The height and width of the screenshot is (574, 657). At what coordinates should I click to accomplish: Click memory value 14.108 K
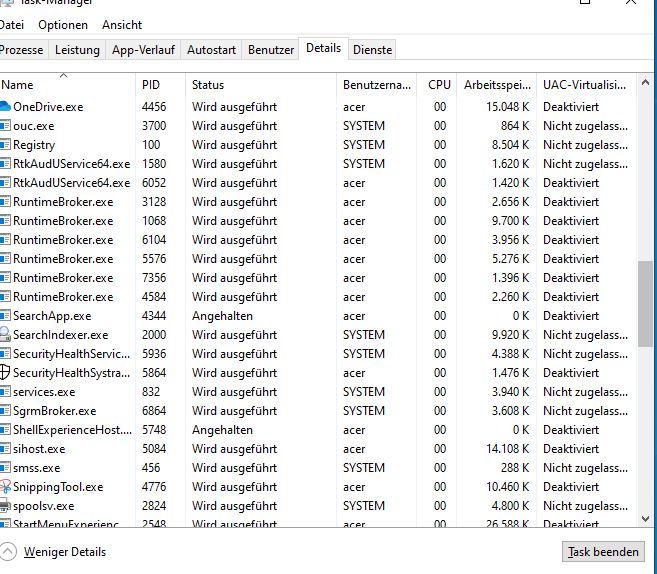point(507,449)
